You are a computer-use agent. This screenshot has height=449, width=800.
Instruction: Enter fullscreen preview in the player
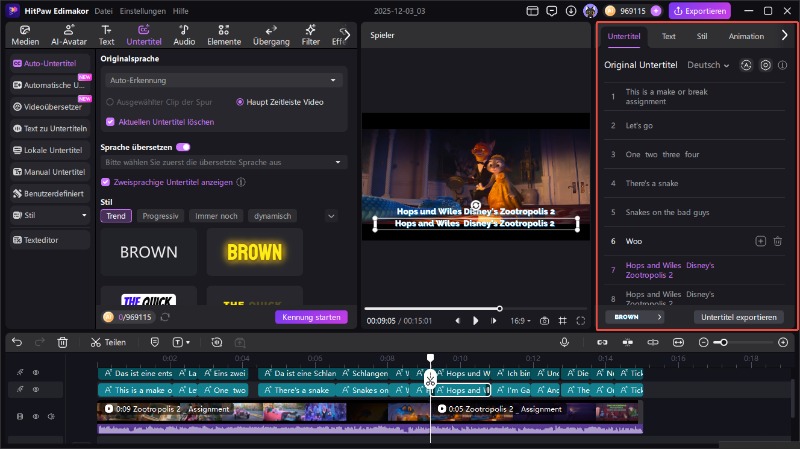(582, 321)
